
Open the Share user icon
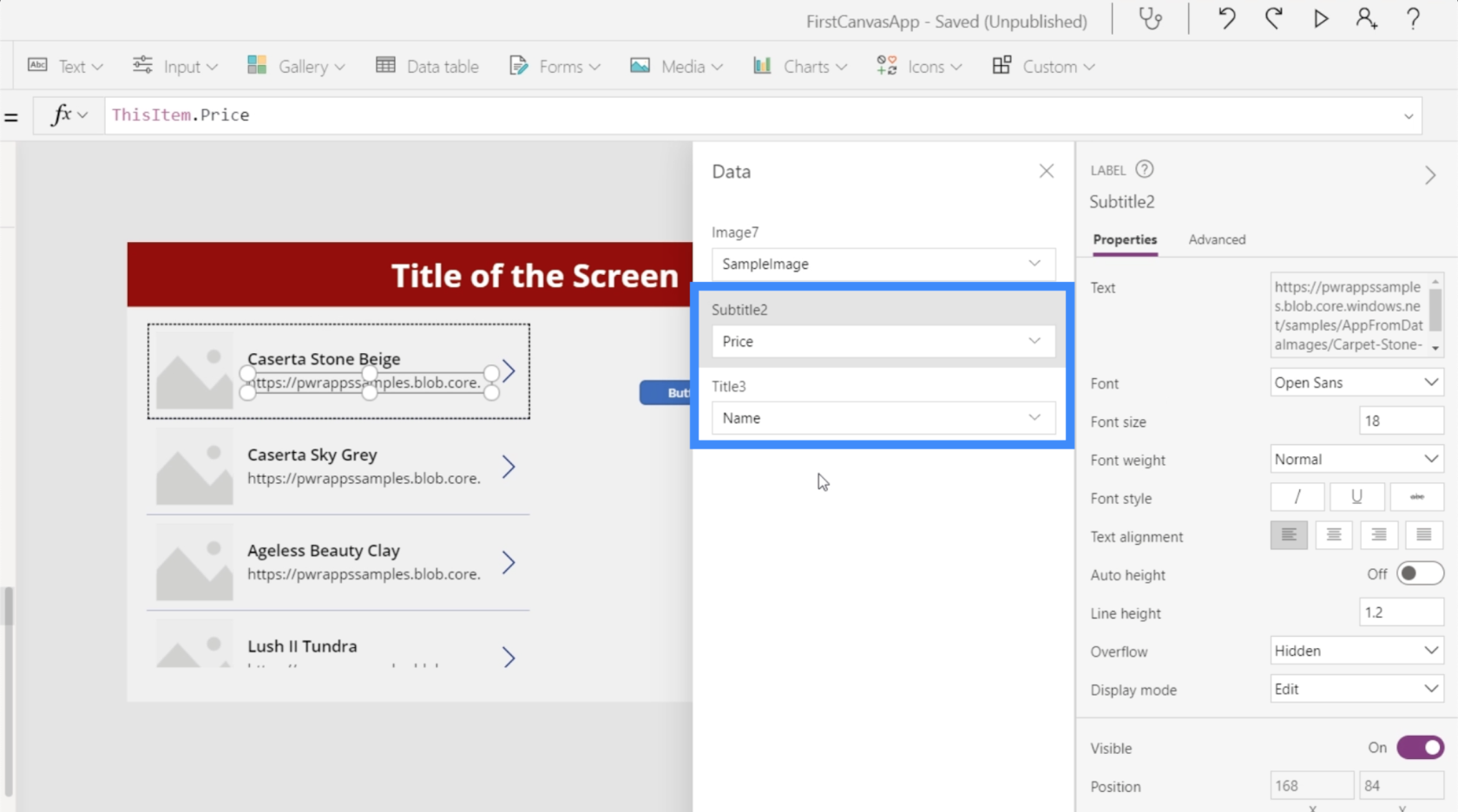(1367, 18)
